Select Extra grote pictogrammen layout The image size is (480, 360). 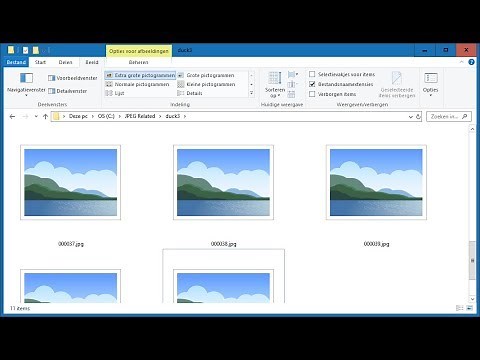point(140,75)
